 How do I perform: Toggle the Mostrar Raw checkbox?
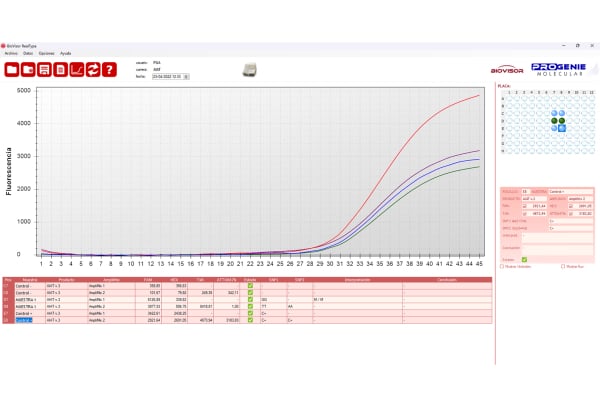pos(564,266)
